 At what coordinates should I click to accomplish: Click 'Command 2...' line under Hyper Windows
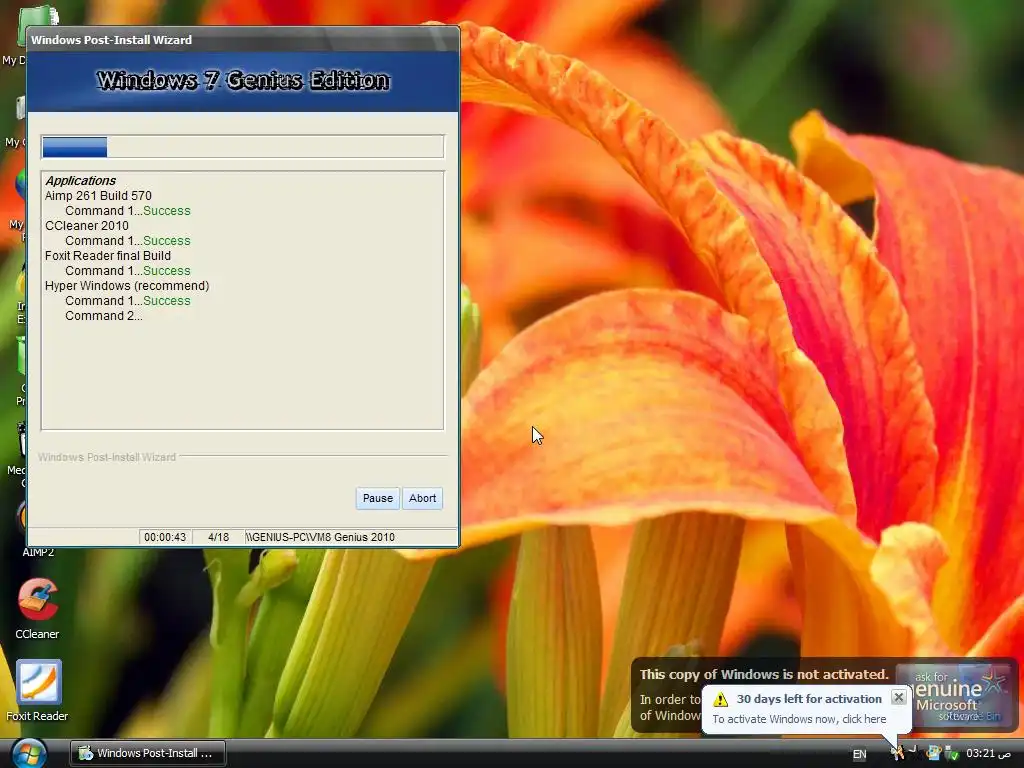tap(103, 316)
